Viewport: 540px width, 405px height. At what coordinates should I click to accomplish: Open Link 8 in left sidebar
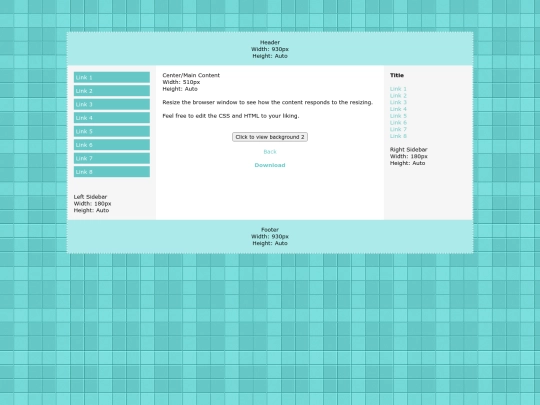coord(112,172)
